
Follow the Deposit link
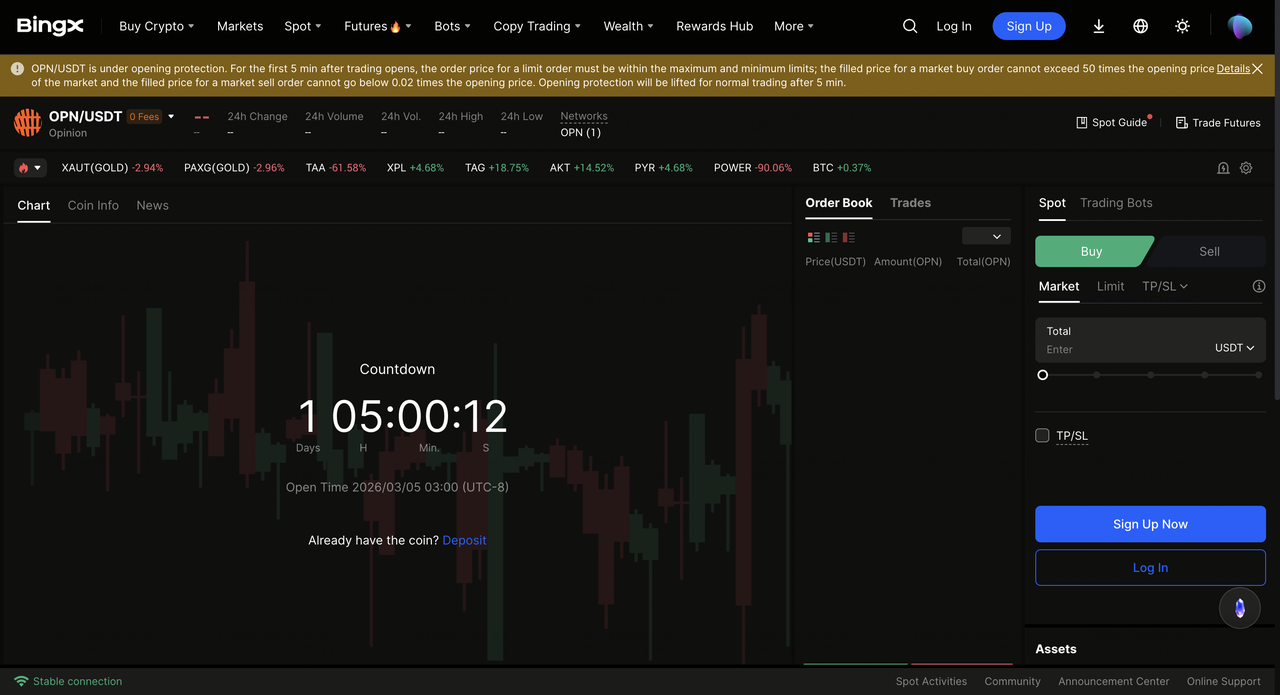[464, 540]
